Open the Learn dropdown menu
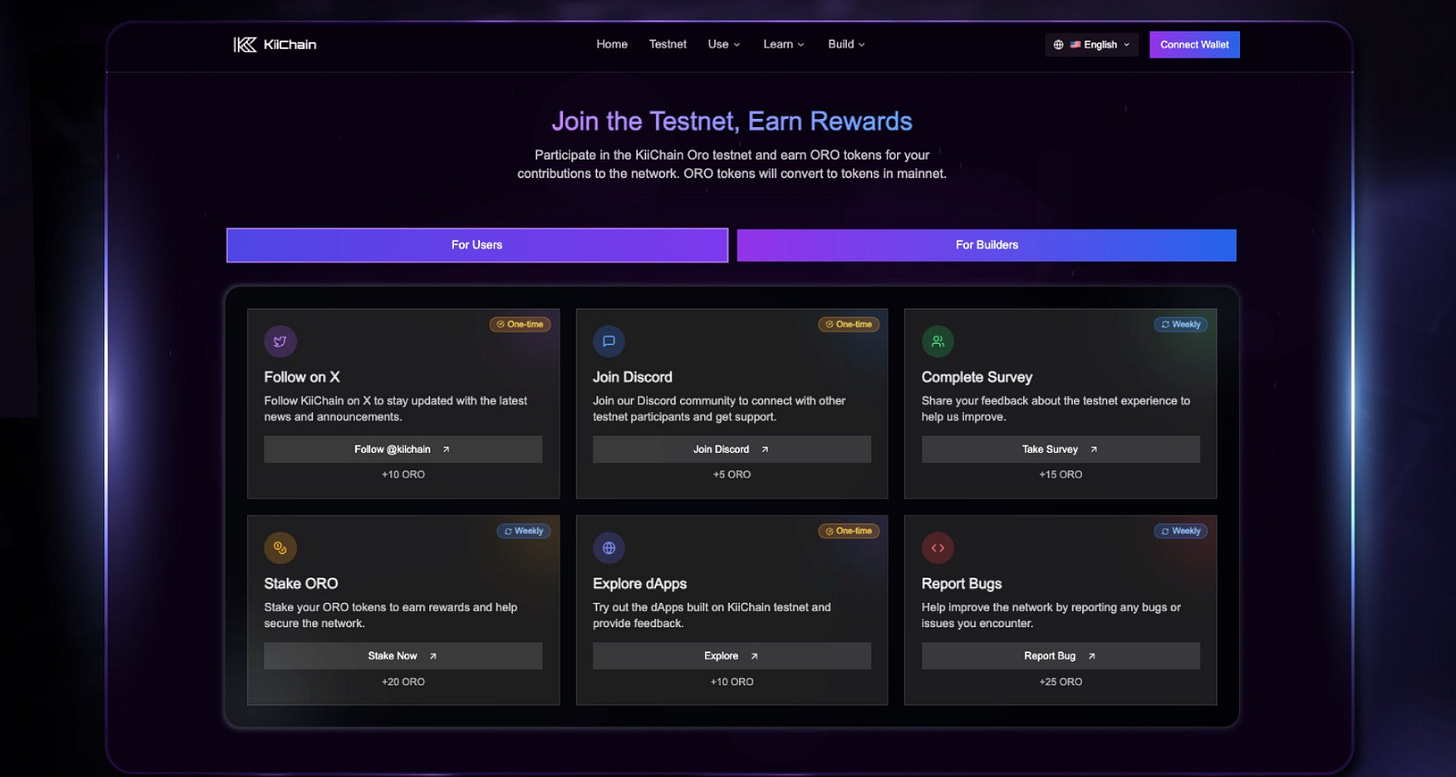Image resolution: width=1456 pixels, height=777 pixels. [784, 44]
